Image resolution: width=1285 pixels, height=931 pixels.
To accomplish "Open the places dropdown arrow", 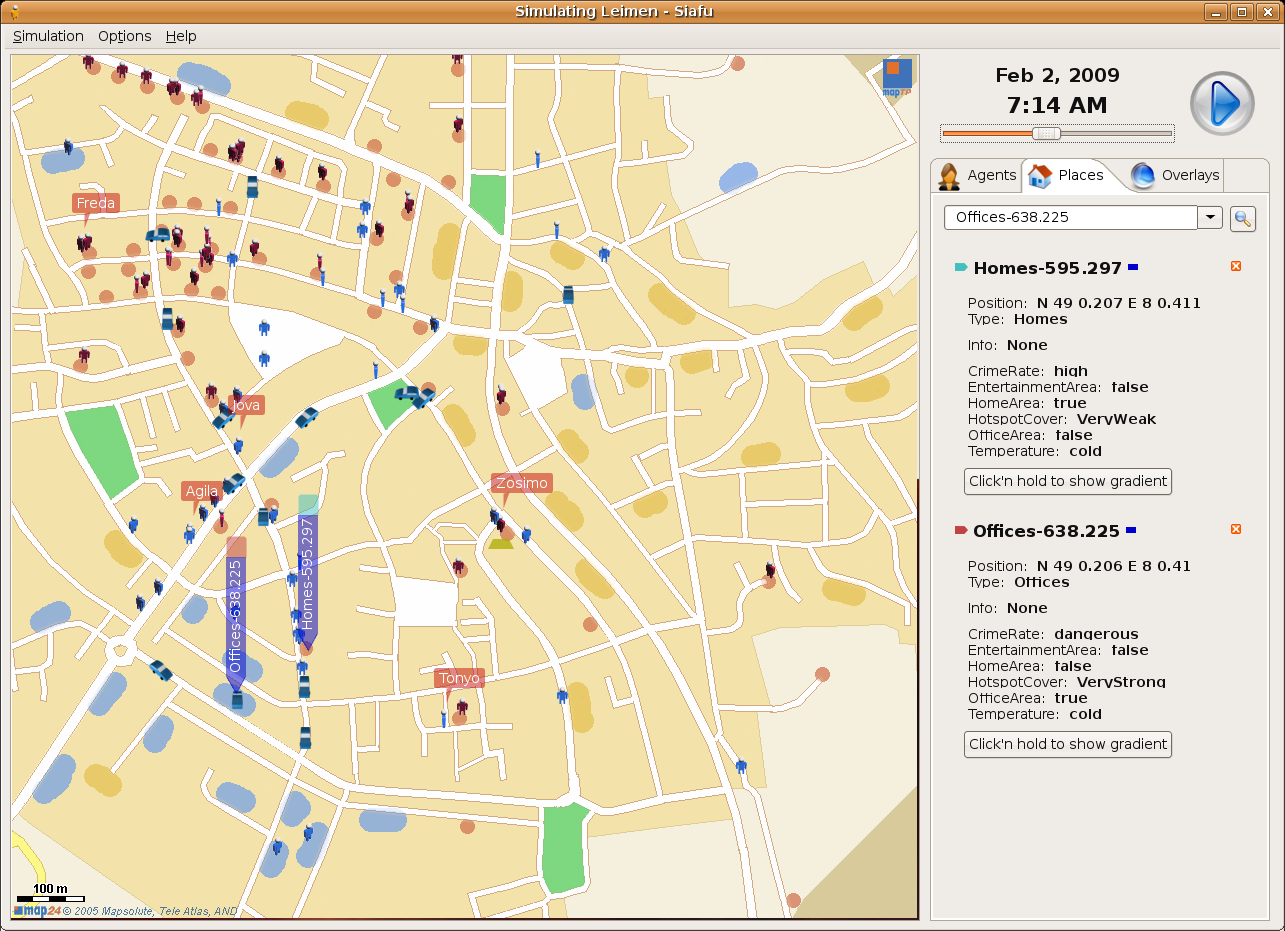I will coord(1210,217).
